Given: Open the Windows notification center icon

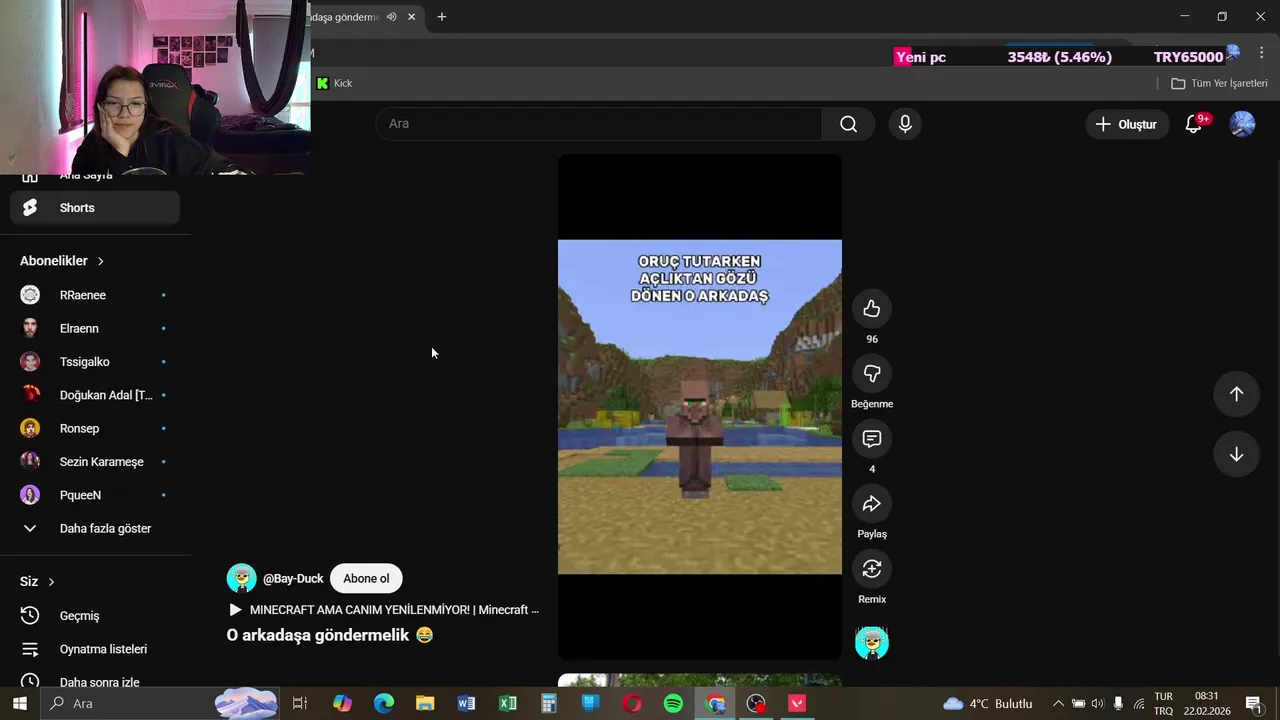Looking at the screenshot, I should (1254, 704).
